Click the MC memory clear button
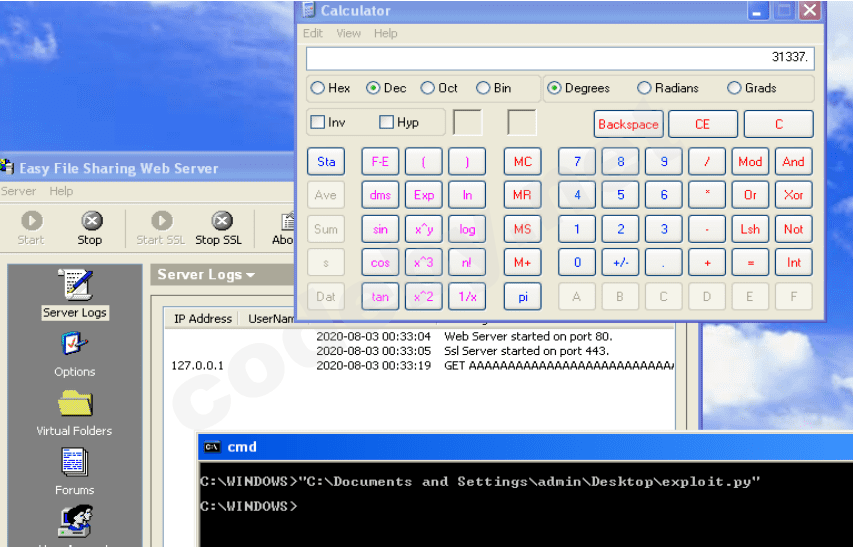 pyautogui.click(x=522, y=161)
